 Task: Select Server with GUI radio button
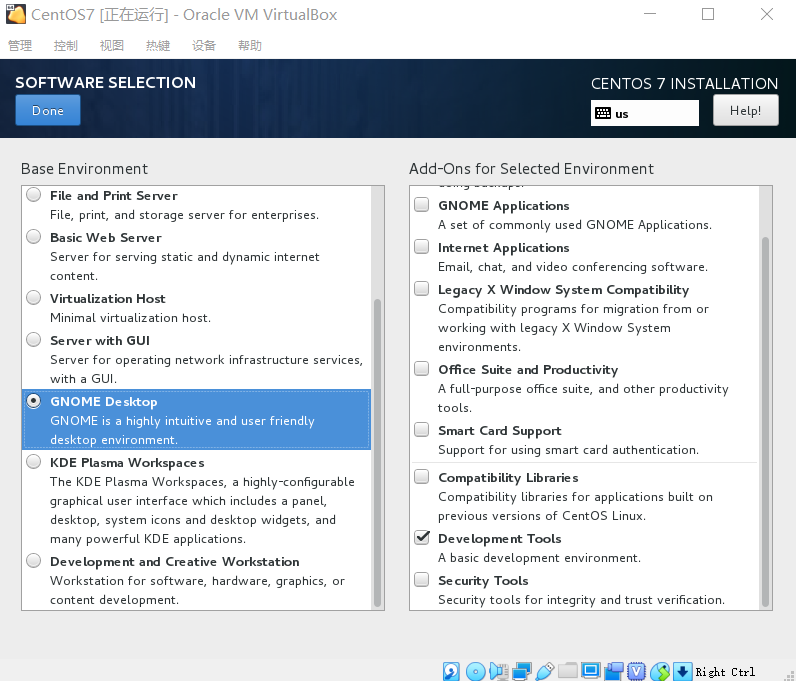(34, 340)
